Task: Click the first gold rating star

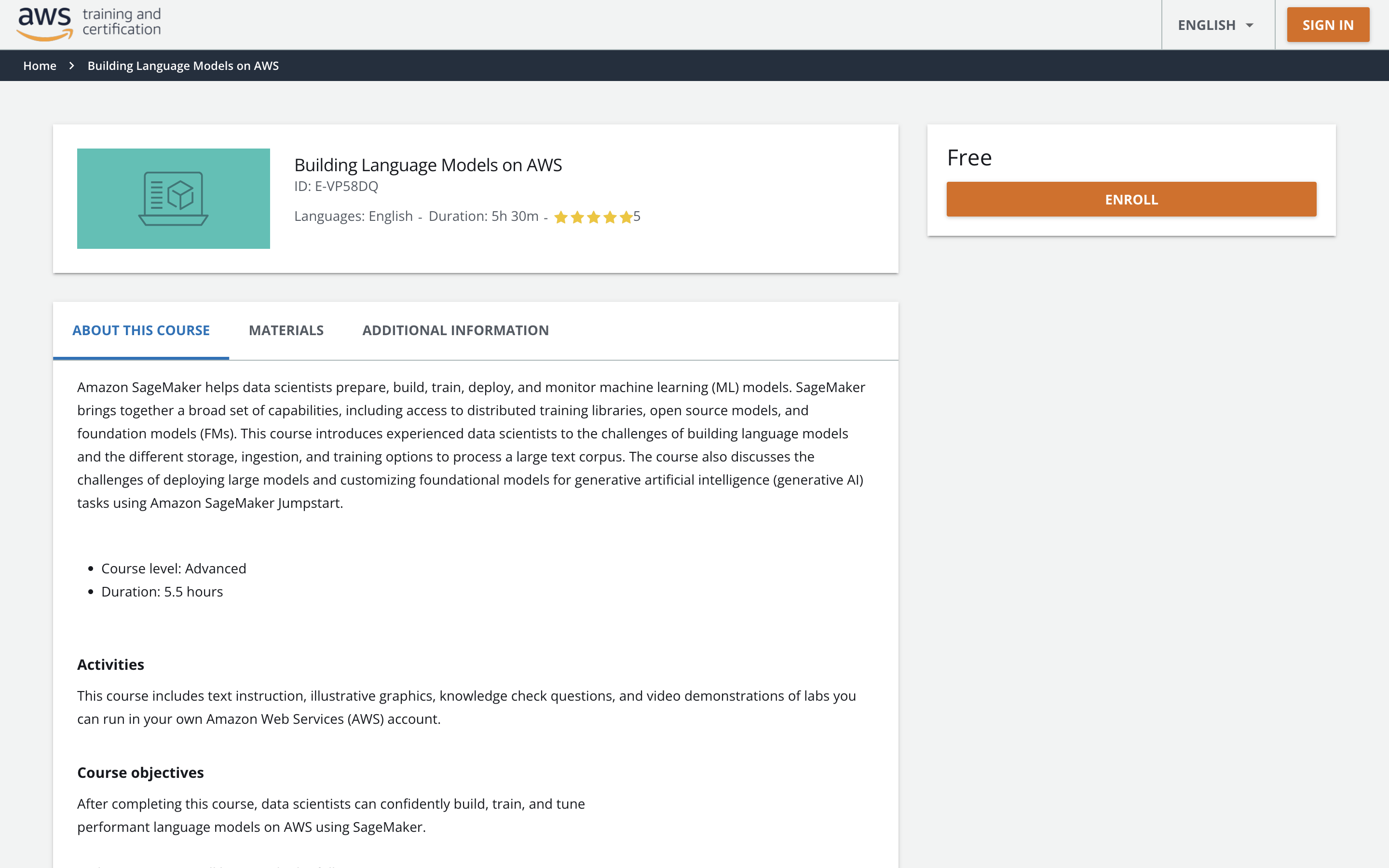Action: point(561,217)
